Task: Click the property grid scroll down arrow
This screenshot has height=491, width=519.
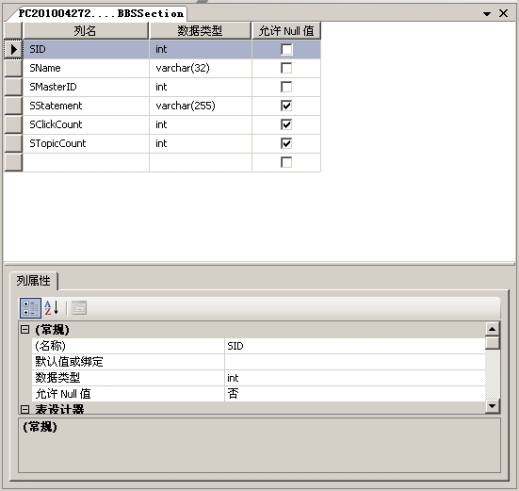Action: (x=492, y=406)
